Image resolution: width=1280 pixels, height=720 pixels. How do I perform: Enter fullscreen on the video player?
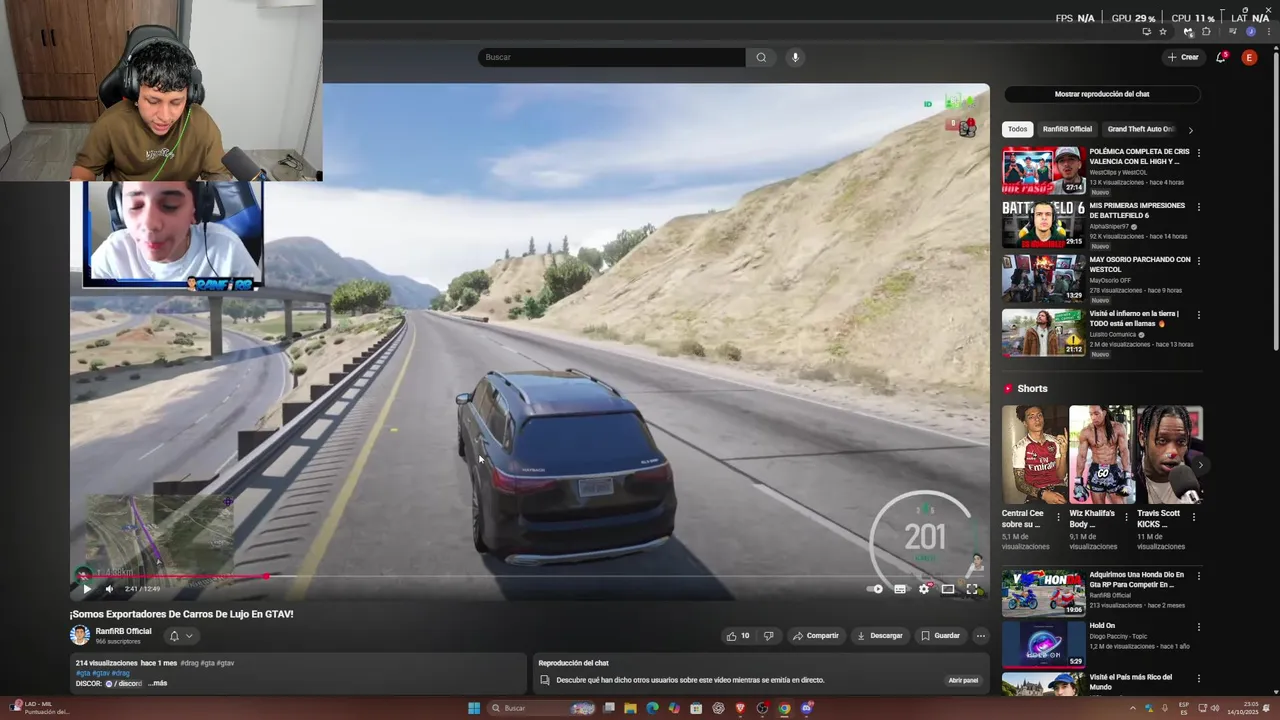972,589
